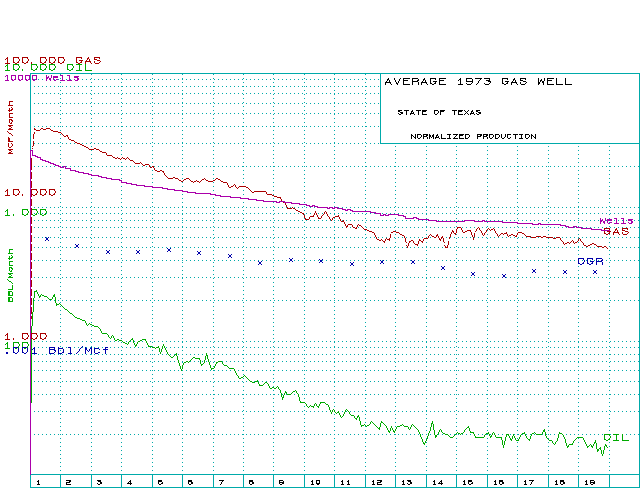Select the 'STATE OF TEXAS' subtitle text

(x=438, y=112)
